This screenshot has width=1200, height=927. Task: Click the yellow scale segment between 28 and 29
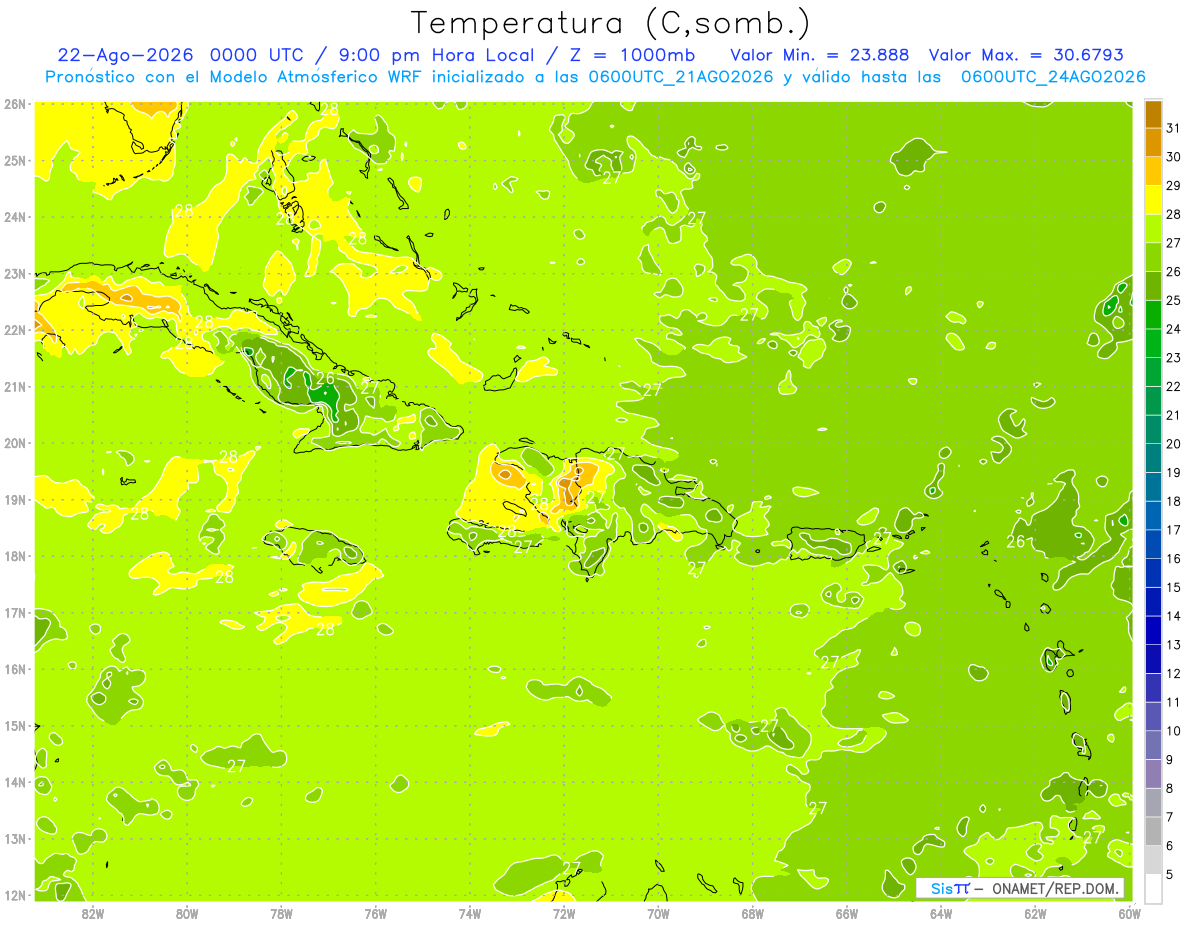click(1153, 200)
